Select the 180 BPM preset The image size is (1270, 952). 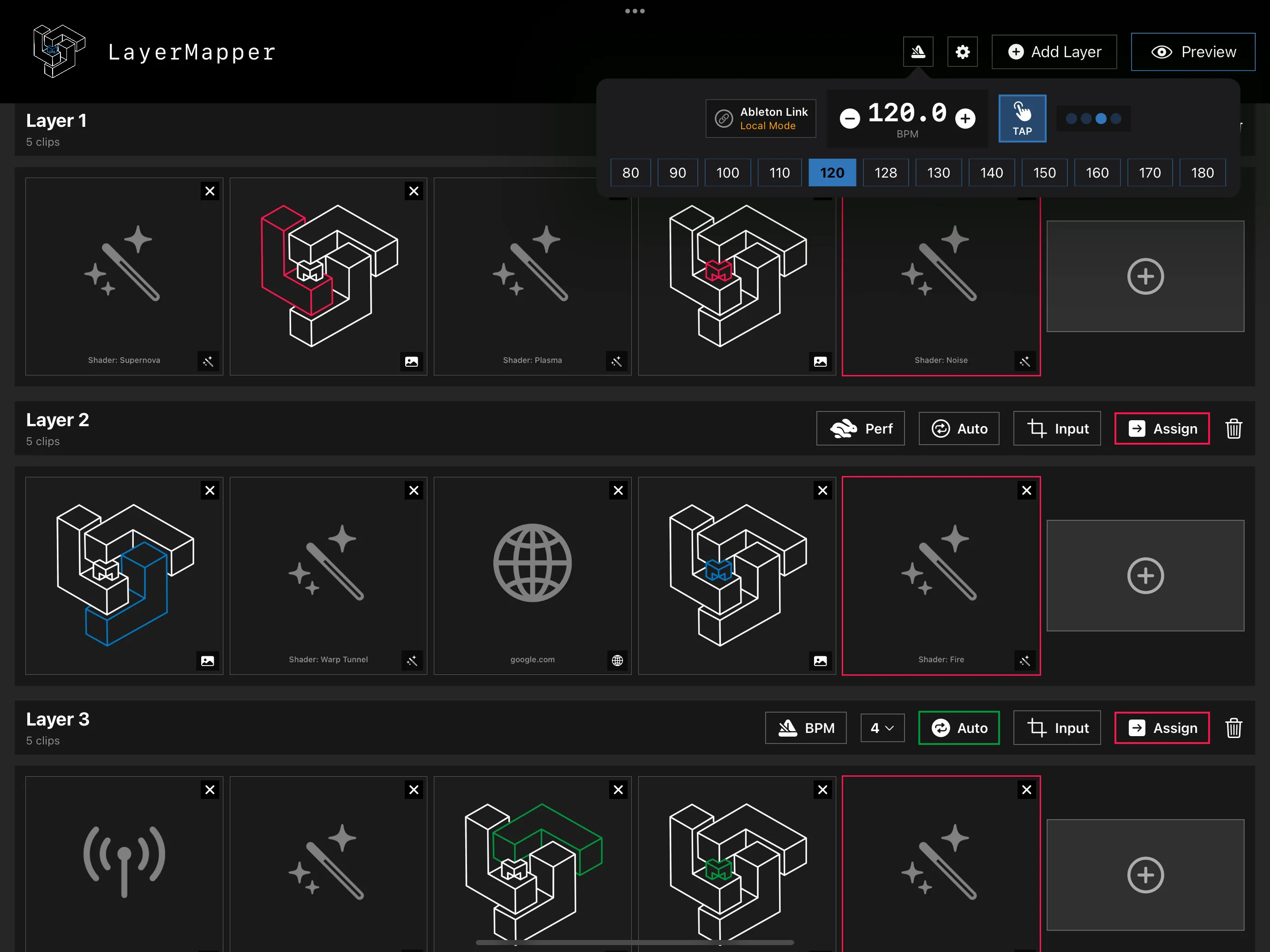1202,173
